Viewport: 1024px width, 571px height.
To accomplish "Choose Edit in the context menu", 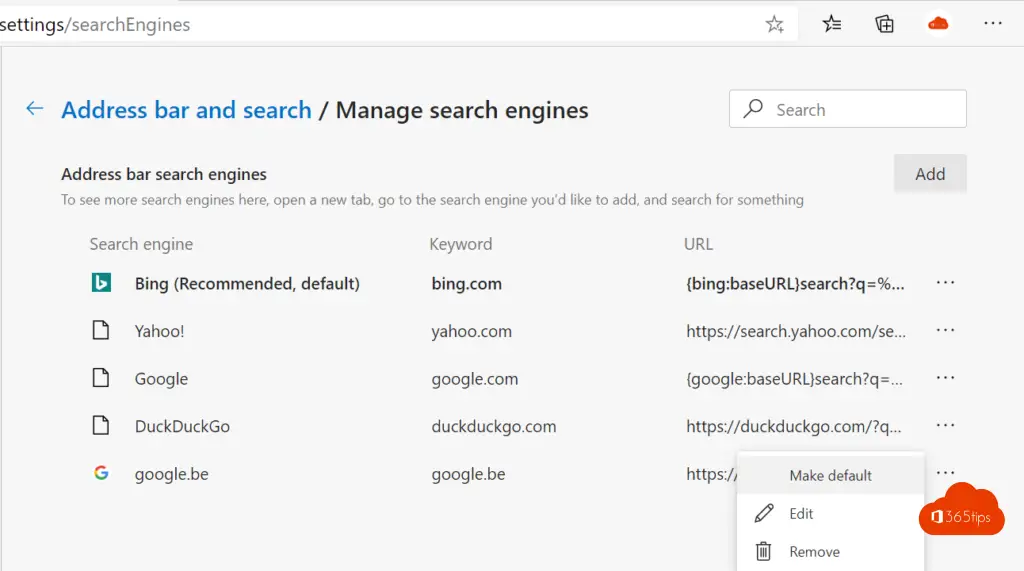I will point(830,514).
